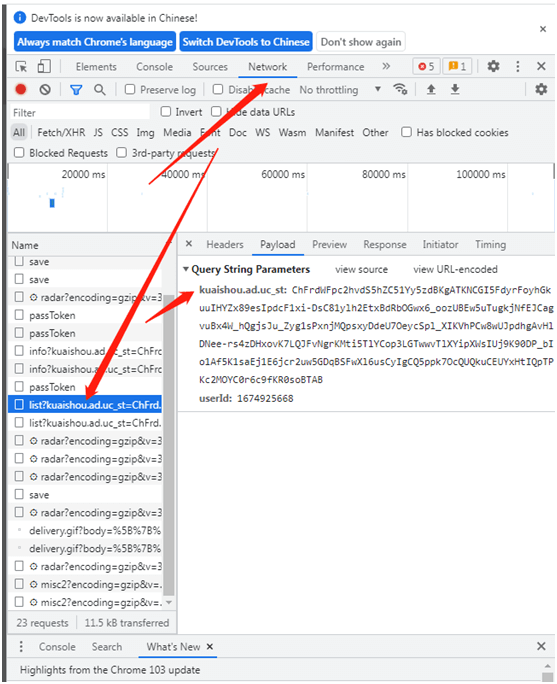Select the Headers tab
Viewport: 557px width, 684px height.
pos(225,244)
